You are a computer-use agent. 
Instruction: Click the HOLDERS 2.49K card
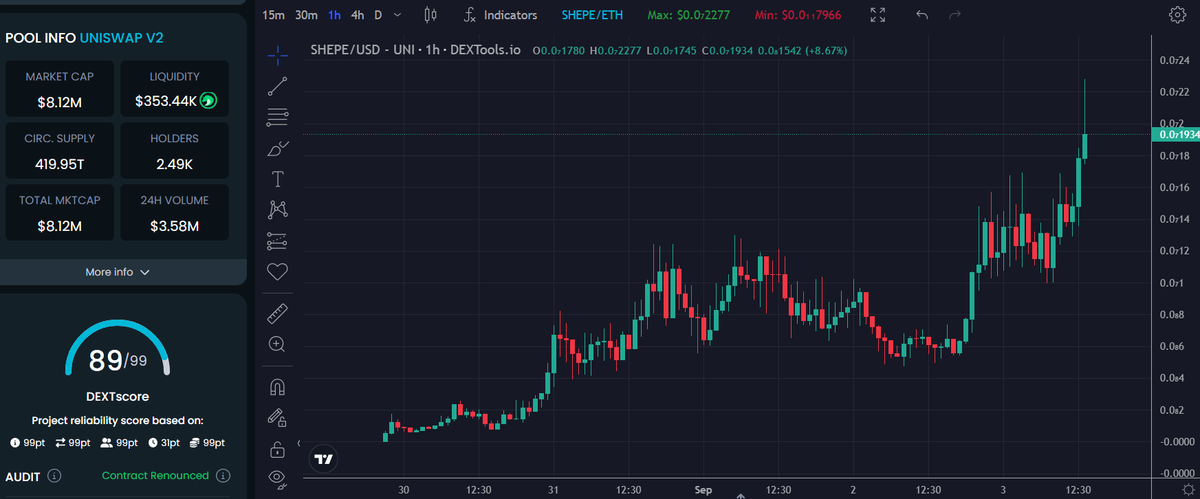[x=174, y=152]
